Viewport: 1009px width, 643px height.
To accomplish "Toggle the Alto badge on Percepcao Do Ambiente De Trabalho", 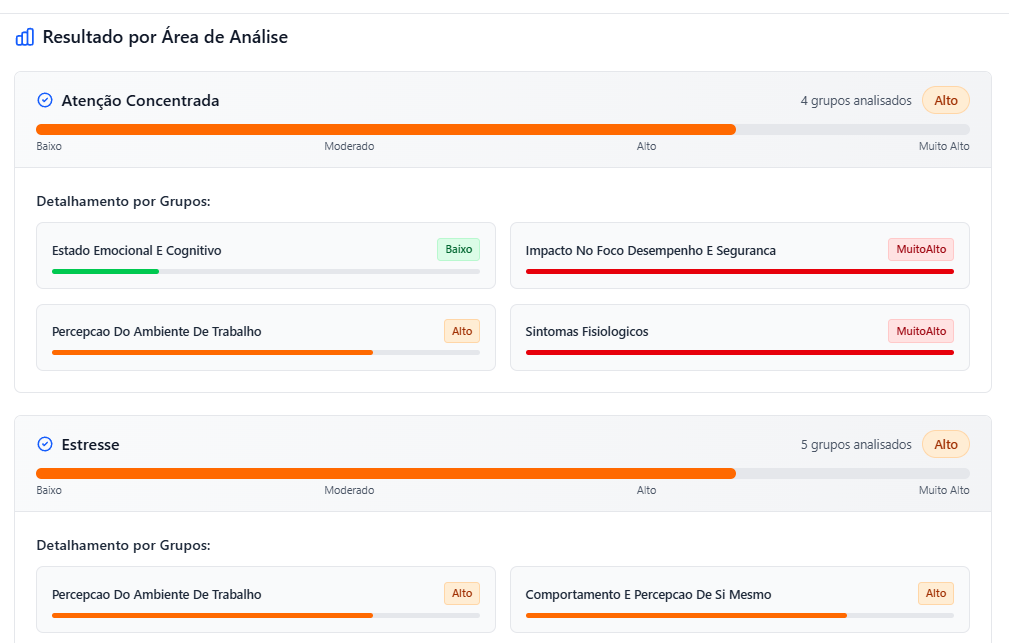I will pyautogui.click(x=461, y=330).
